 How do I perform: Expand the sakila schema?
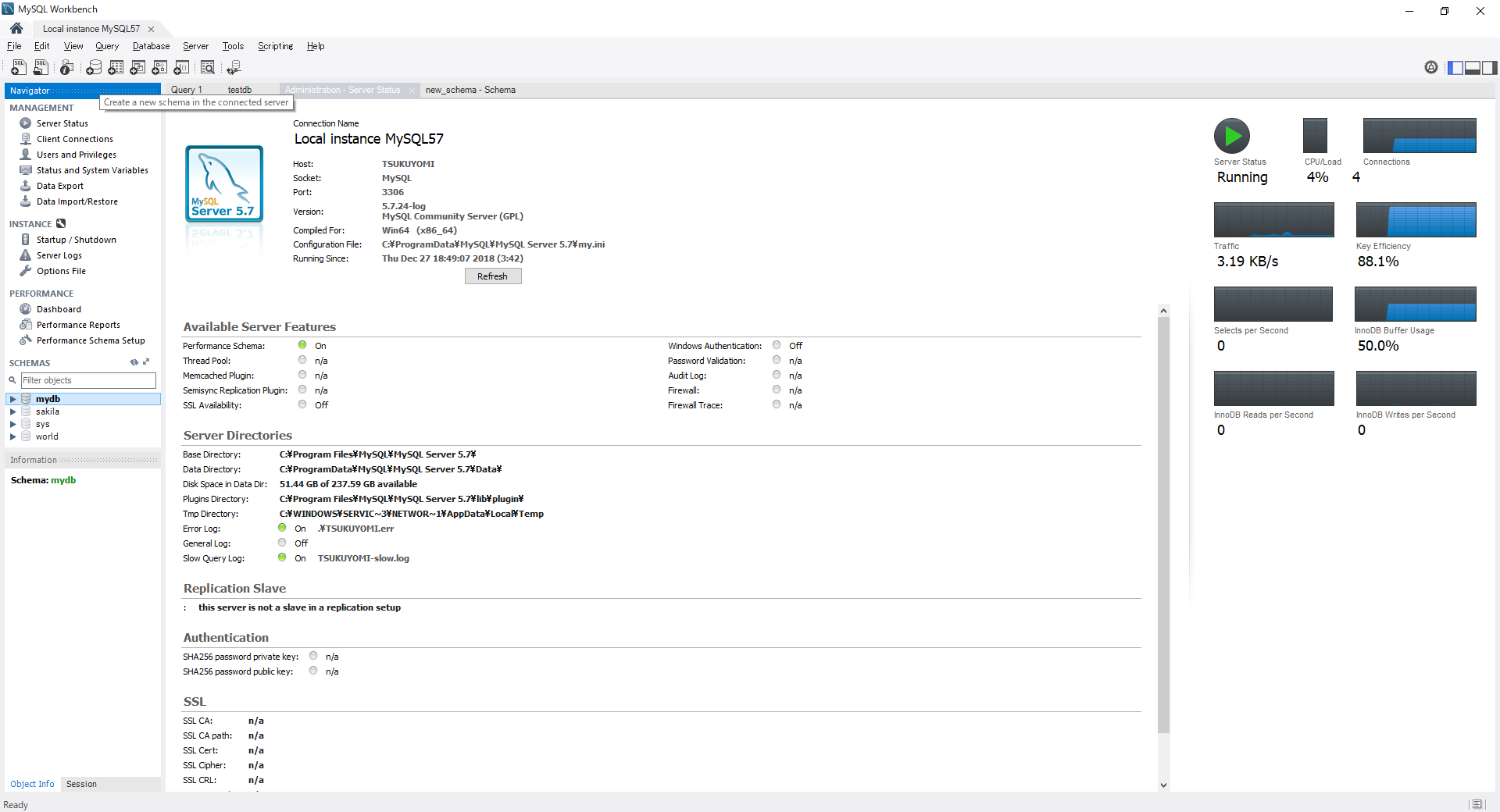[12, 411]
